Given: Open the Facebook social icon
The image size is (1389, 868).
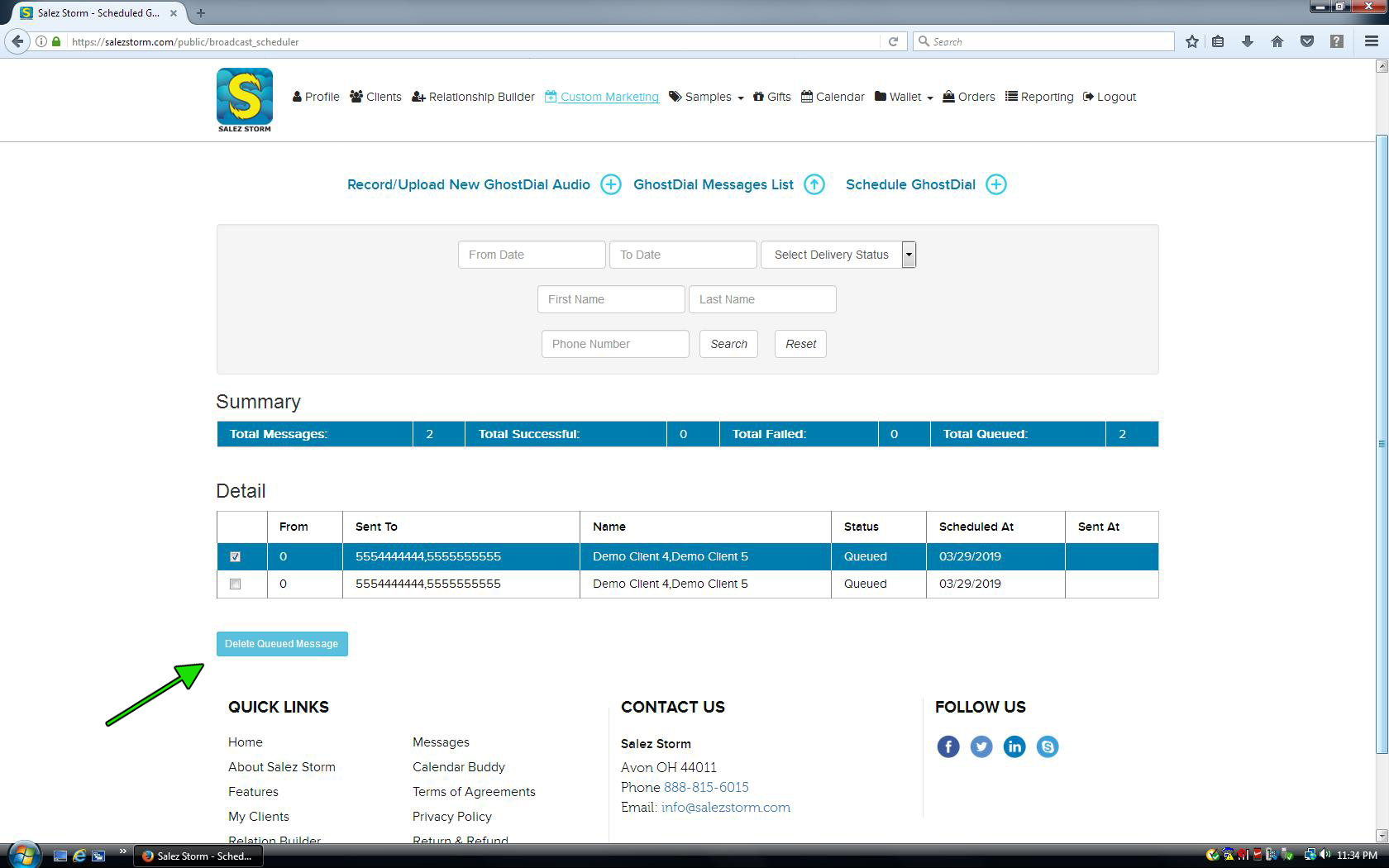Looking at the screenshot, I should point(947,746).
